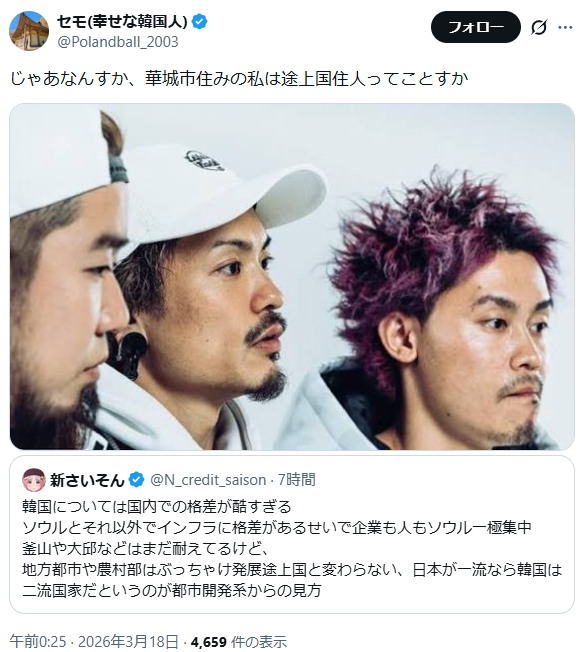Viewport: 584px width, 652px height.
Task: Click the author's profile avatar
Action: (29, 31)
